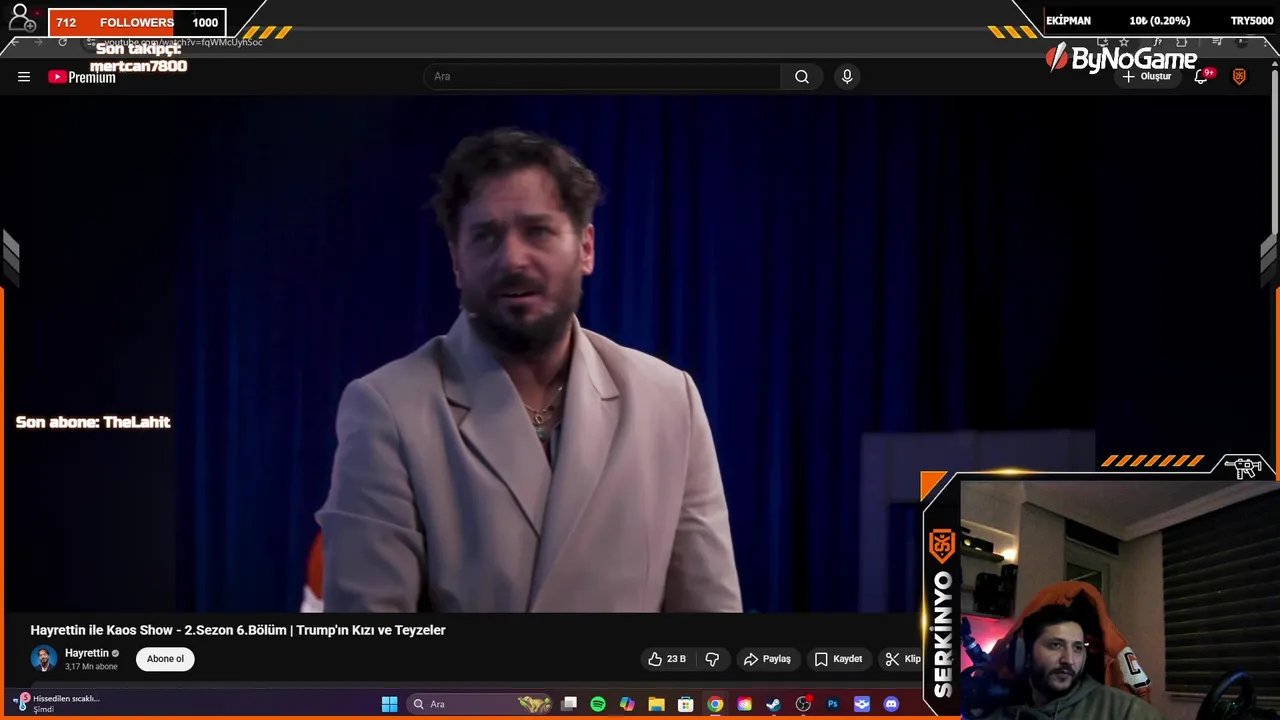Click the taskbar Ara search box
1280x720 pixels.
point(480,704)
